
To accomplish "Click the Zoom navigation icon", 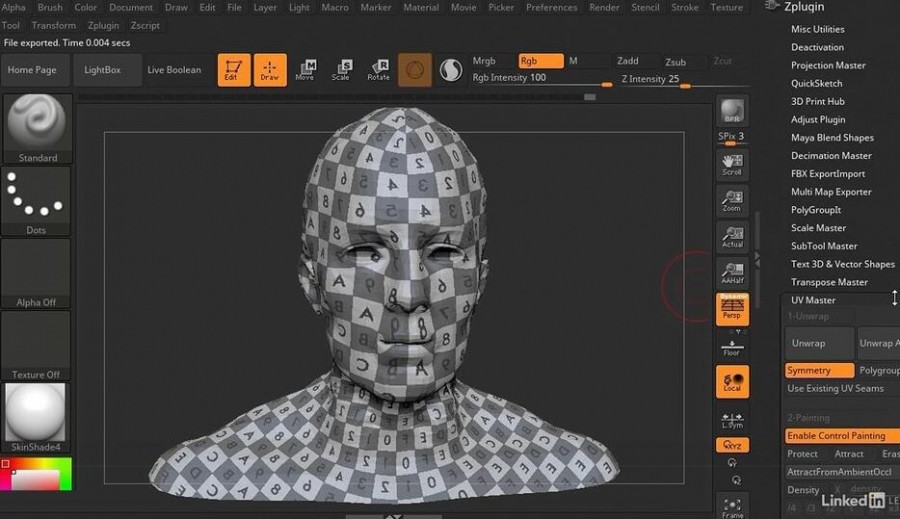I will pyautogui.click(x=732, y=201).
